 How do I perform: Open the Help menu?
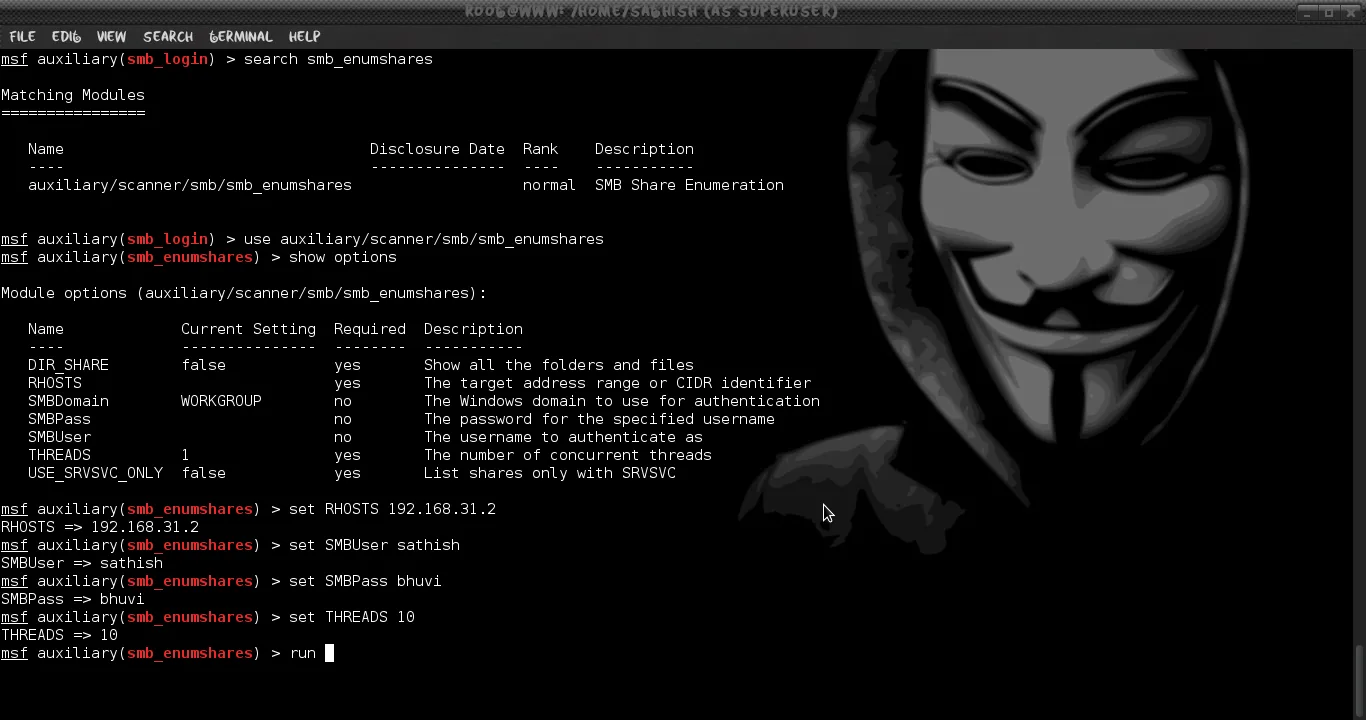(304, 36)
